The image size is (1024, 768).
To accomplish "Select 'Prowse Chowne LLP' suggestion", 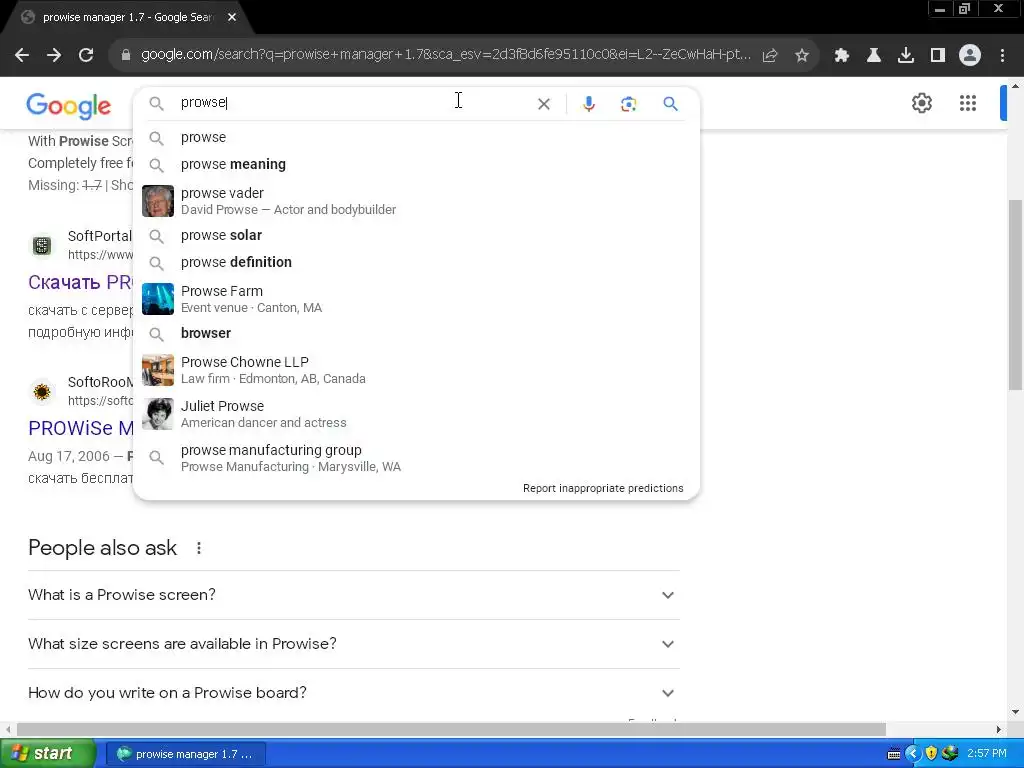I will tap(416, 370).
